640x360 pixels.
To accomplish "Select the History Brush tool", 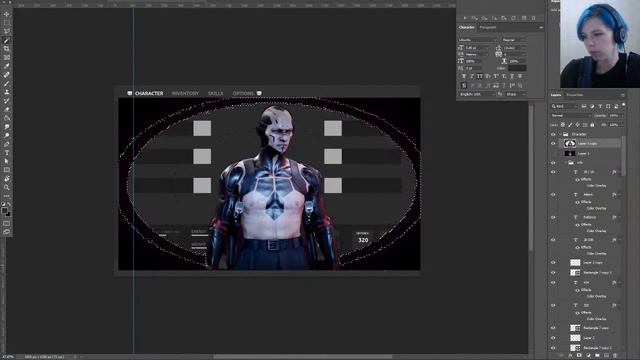I will pyautogui.click(x=7, y=101).
